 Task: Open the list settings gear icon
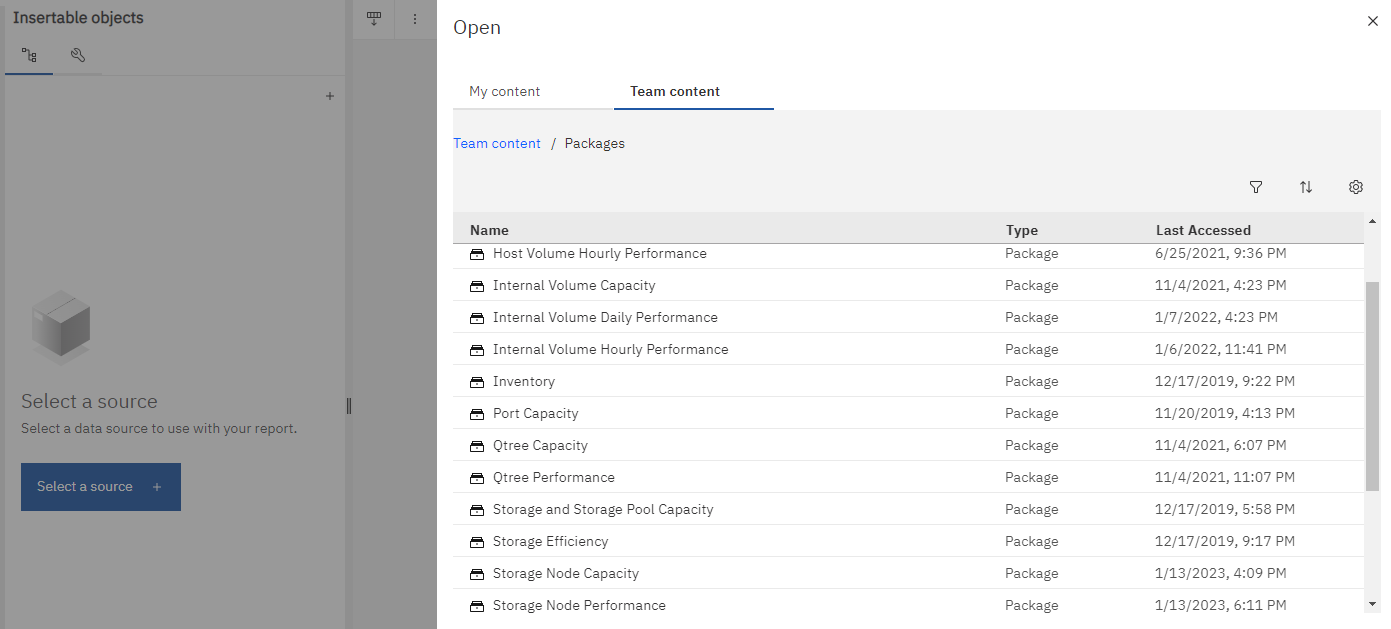pos(1356,187)
